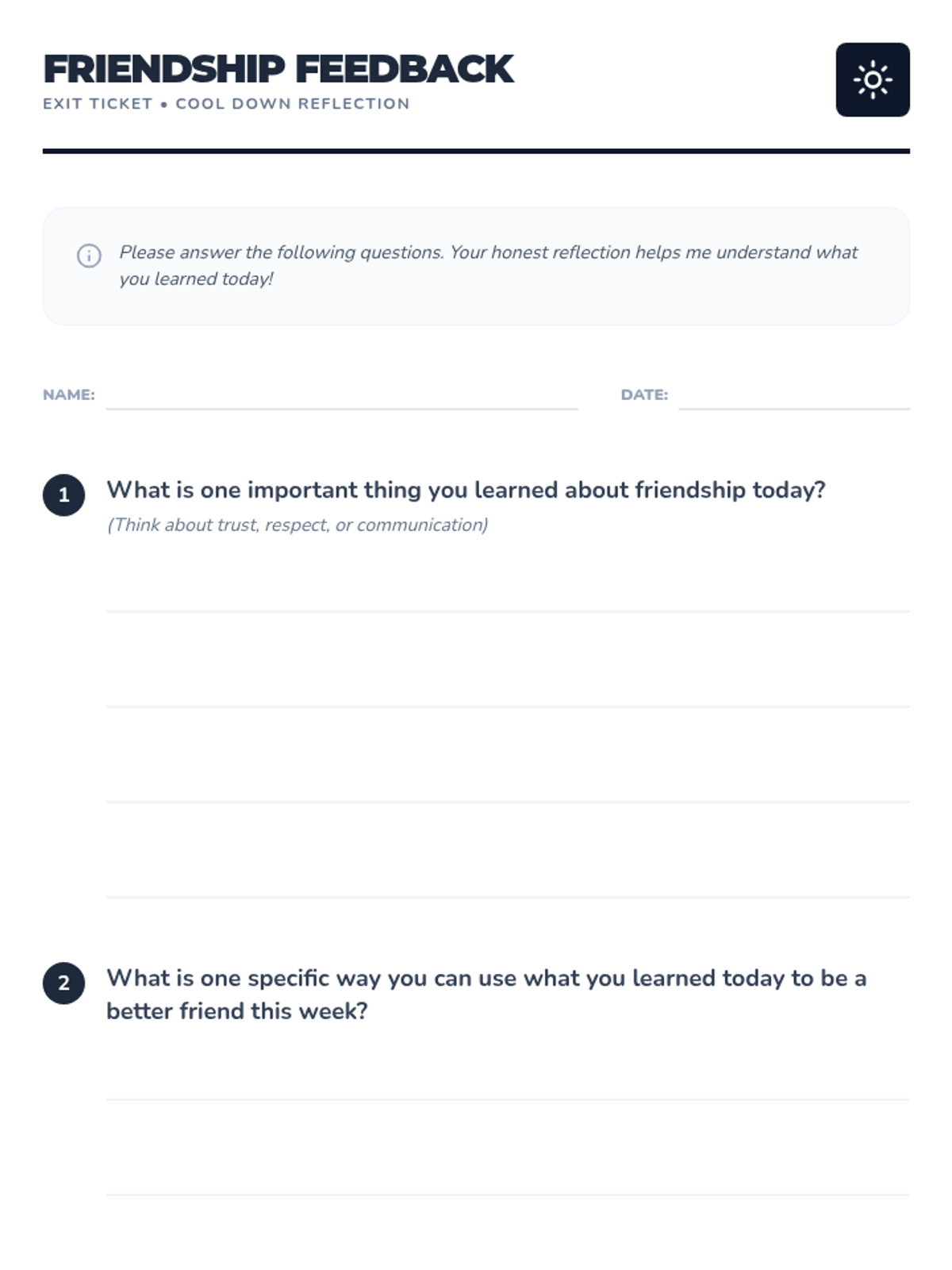Click the "Think about trust, respect" hint text
This screenshot has height=1270, width=952.
(x=297, y=525)
